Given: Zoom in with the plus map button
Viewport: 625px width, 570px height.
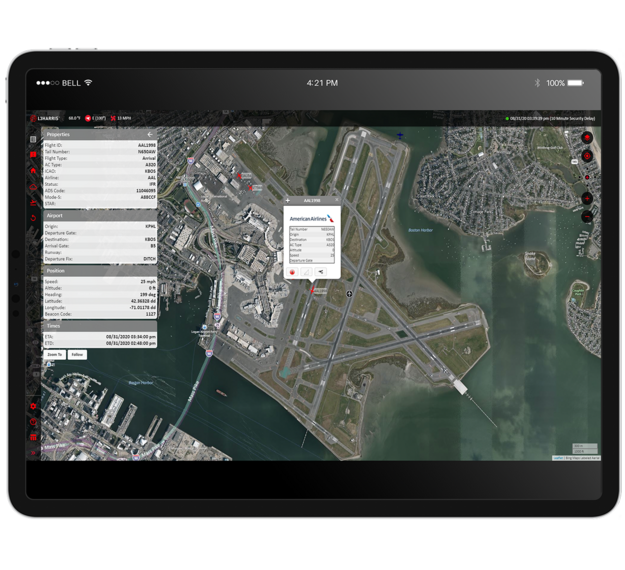Looking at the screenshot, I should [x=587, y=199].
